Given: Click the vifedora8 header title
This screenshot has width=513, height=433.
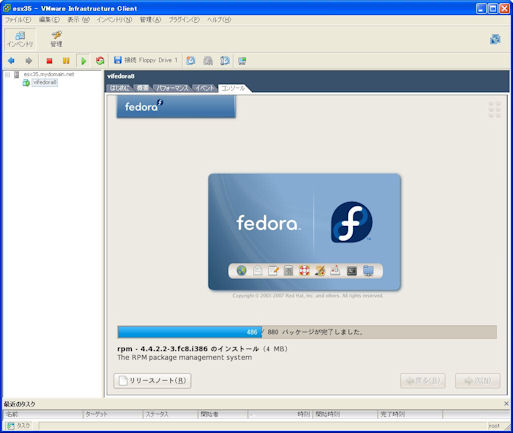Looking at the screenshot, I should tap(121, 76).
